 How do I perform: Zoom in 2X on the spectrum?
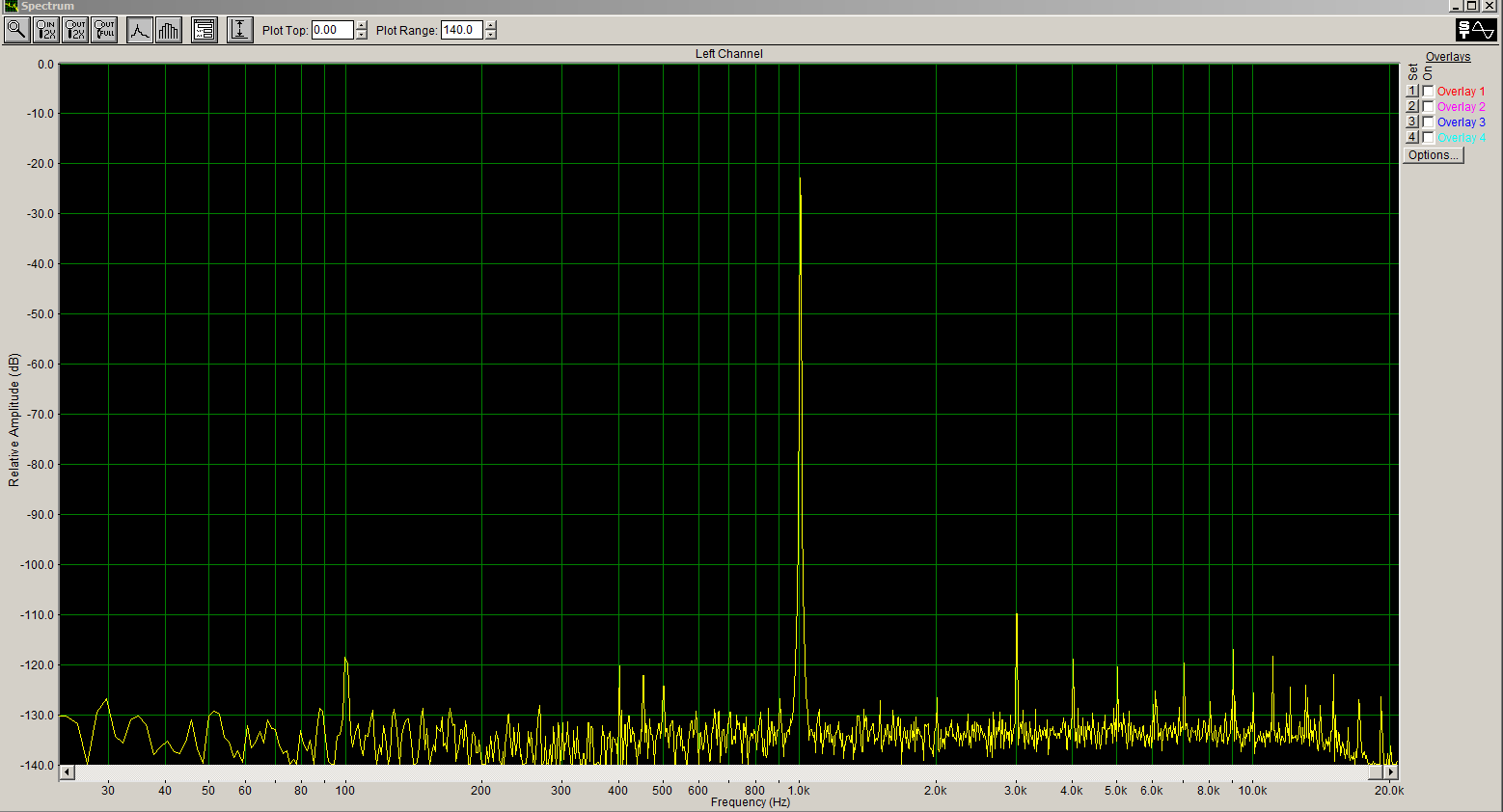pos(46,30)
